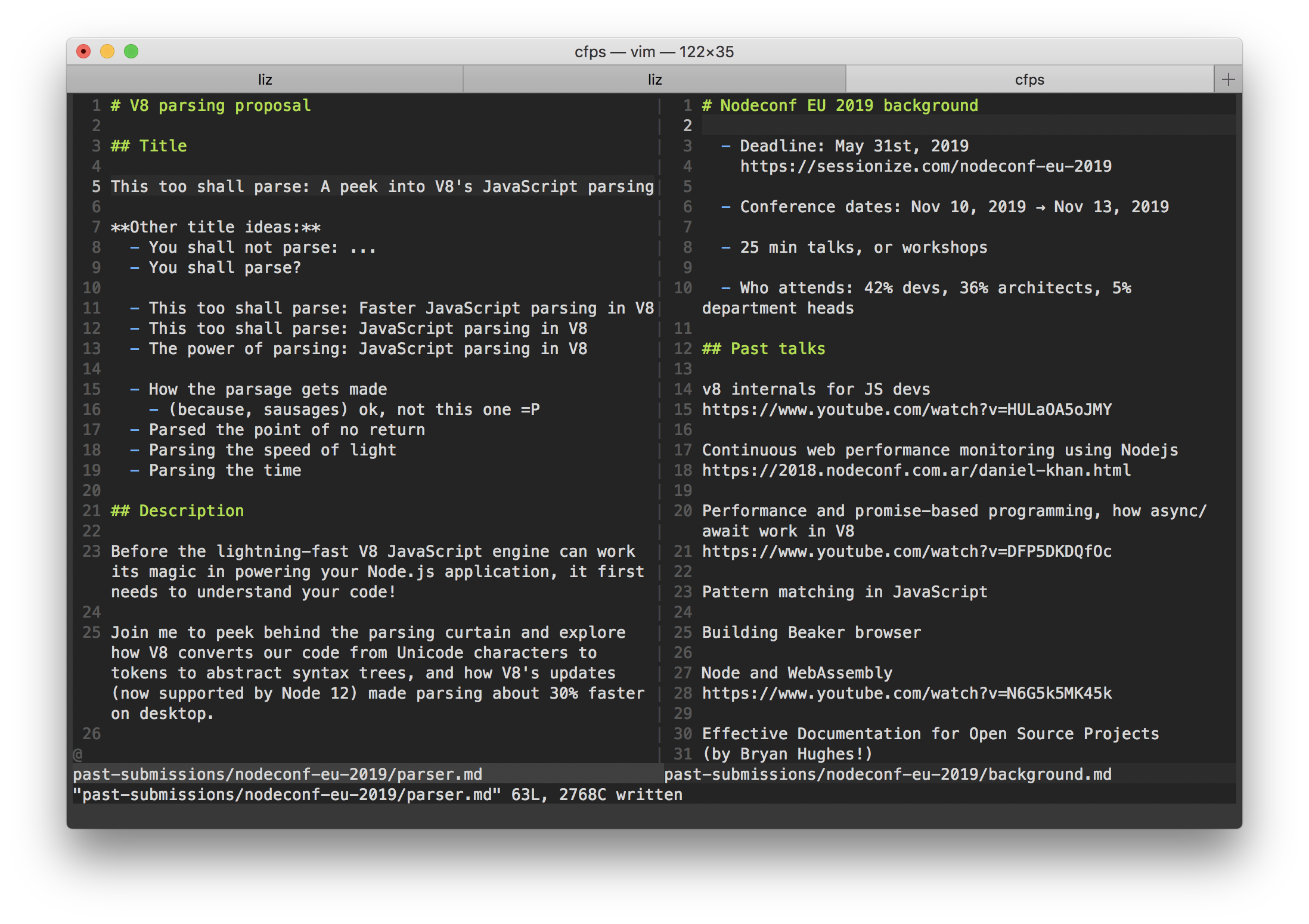Viewport: 1309px width, 924px height.
Task: Click the YouTube link ending N6G5k5MK45k
Action: pyautogui.click(x=906, y=693)
